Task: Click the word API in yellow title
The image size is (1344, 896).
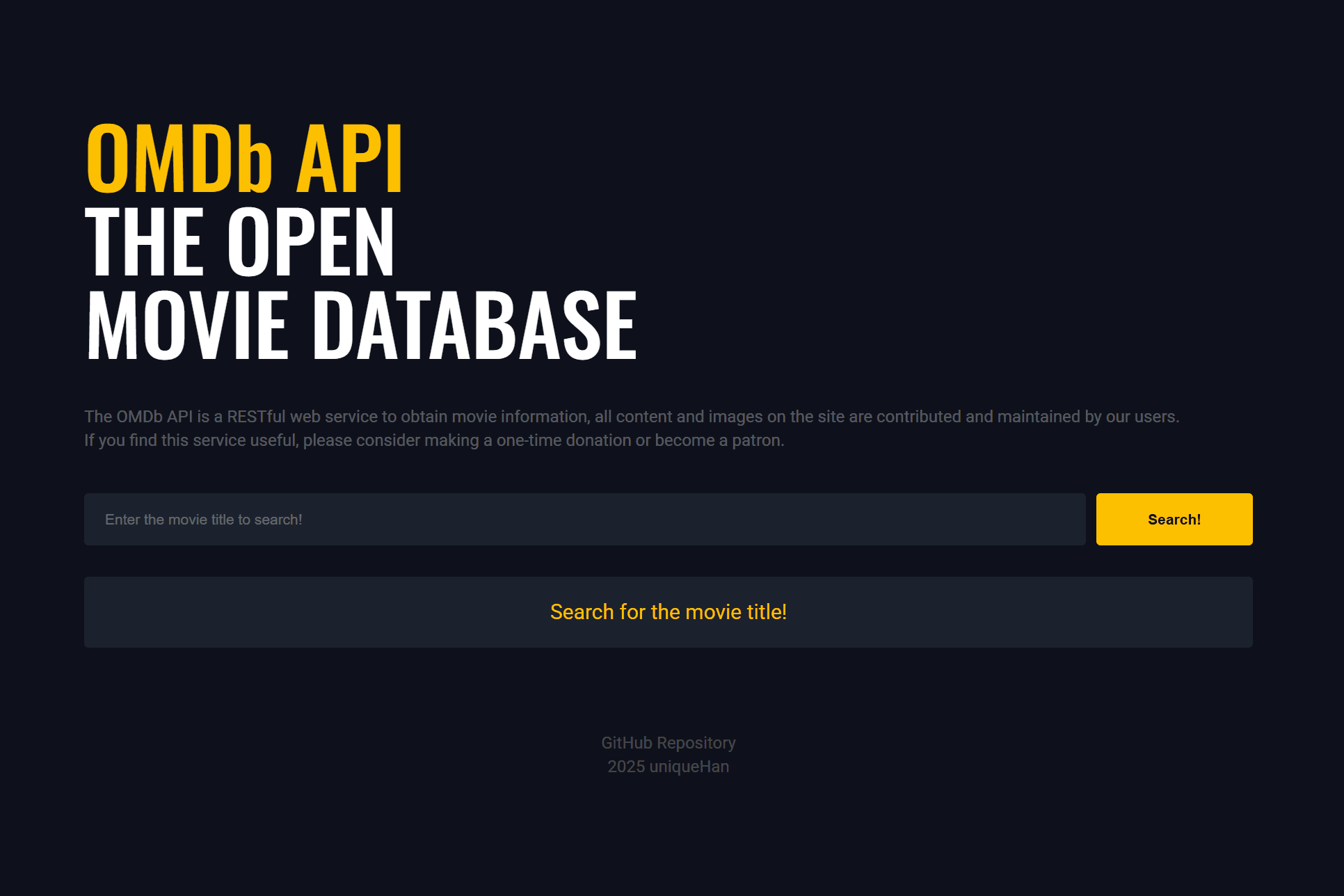Action: click(x=349, y=159)
